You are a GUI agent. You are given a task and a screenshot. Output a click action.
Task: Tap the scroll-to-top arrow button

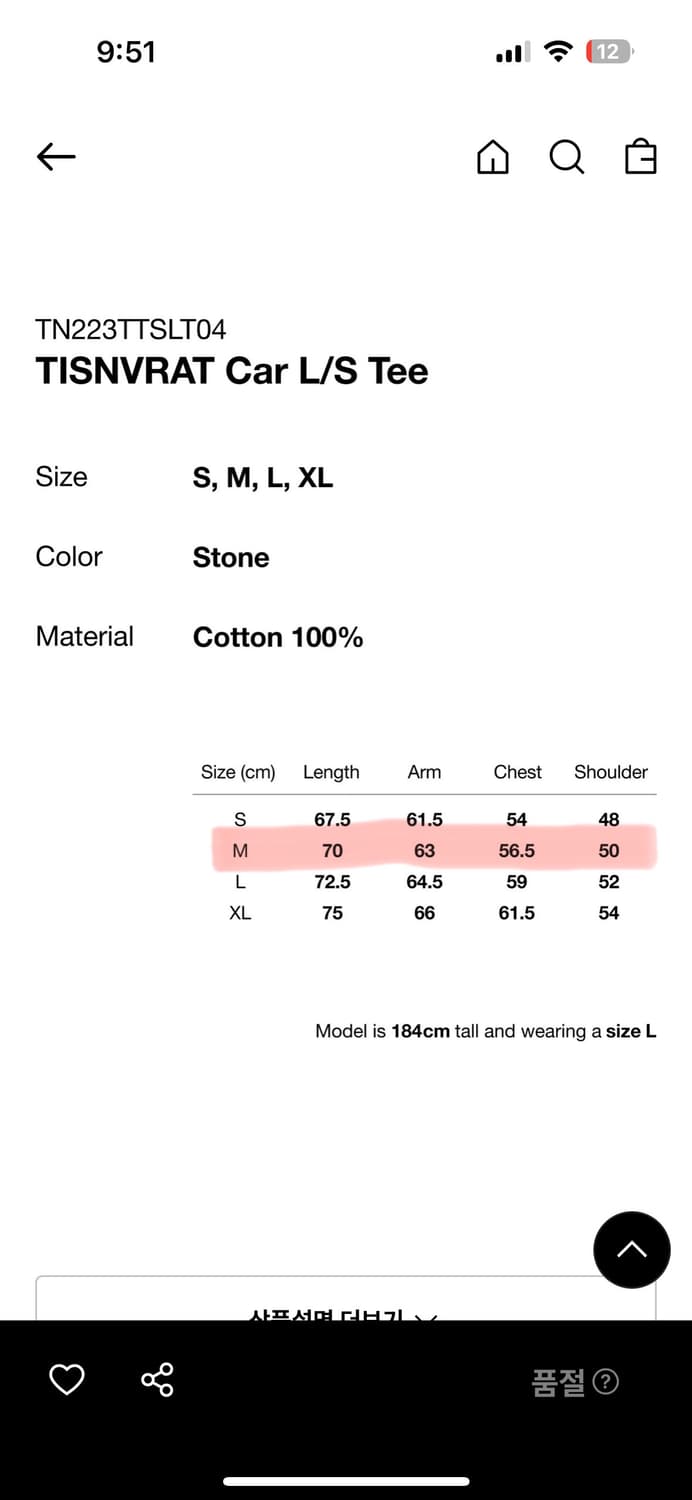pos(631,1249)
